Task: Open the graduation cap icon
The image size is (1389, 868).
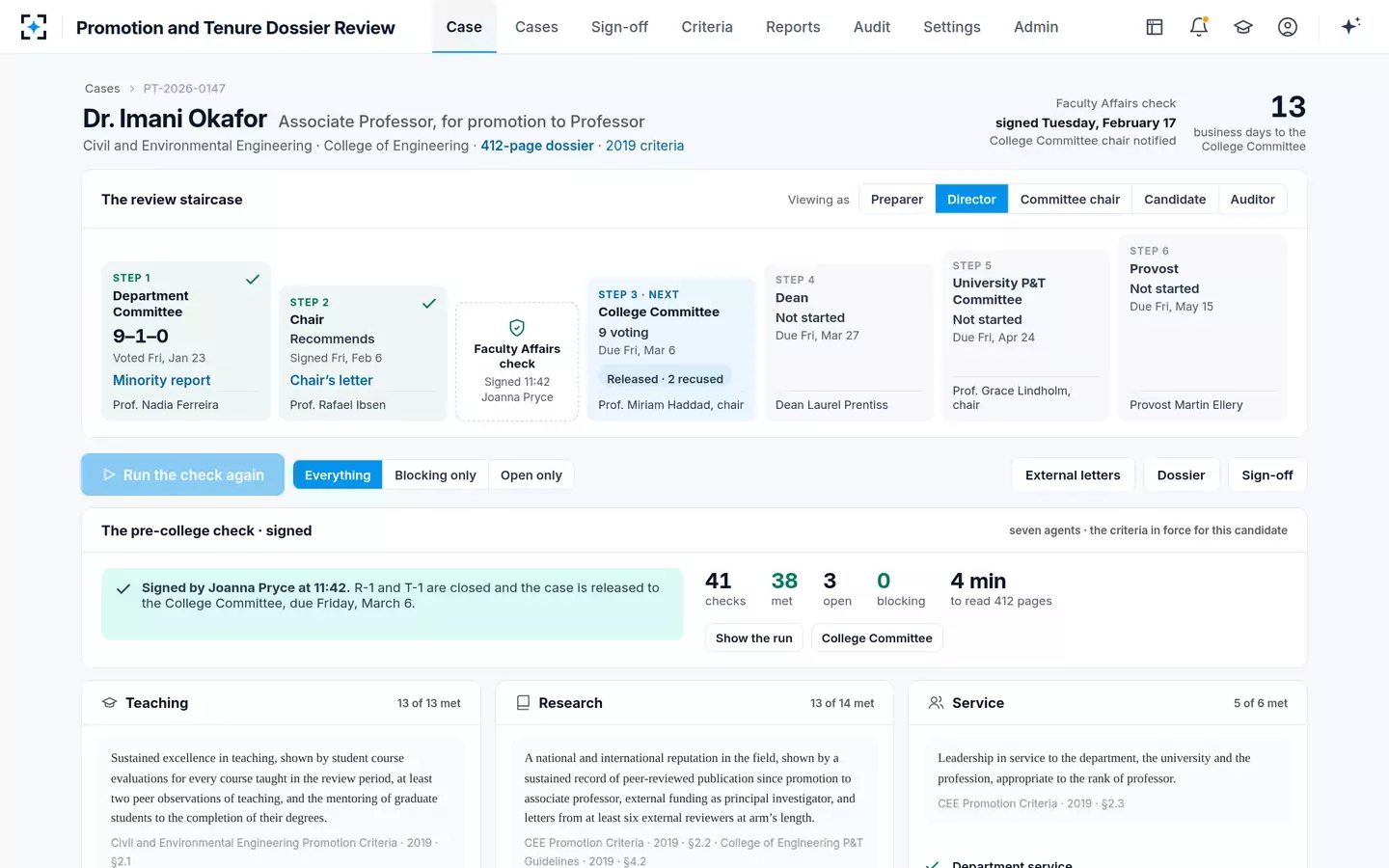Action: point(1243,27)
